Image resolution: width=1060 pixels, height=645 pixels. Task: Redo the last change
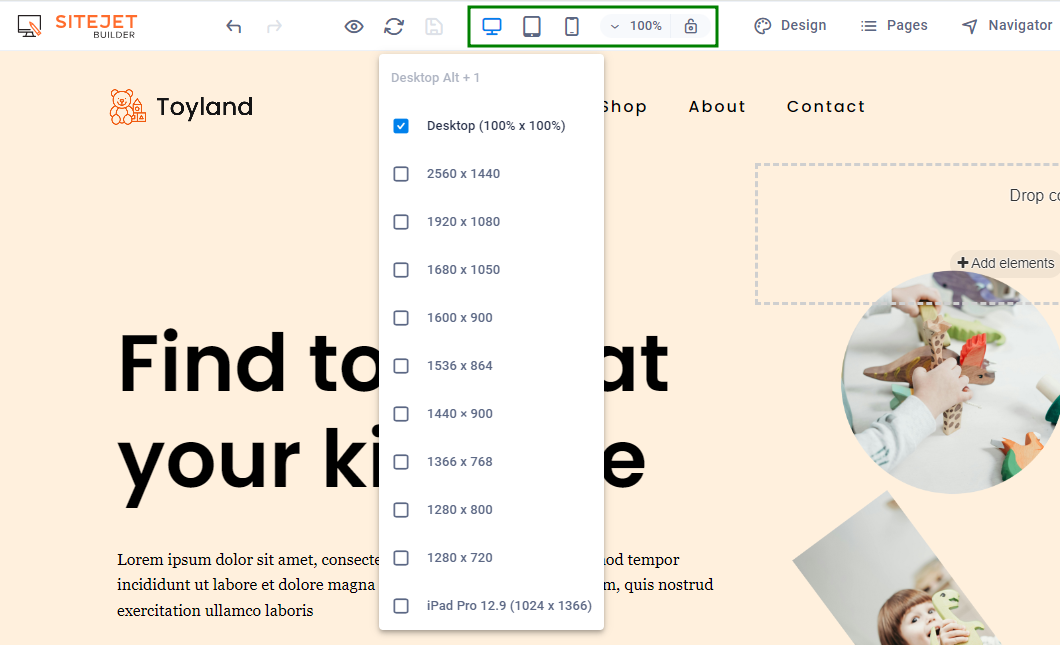pos(274,26)
